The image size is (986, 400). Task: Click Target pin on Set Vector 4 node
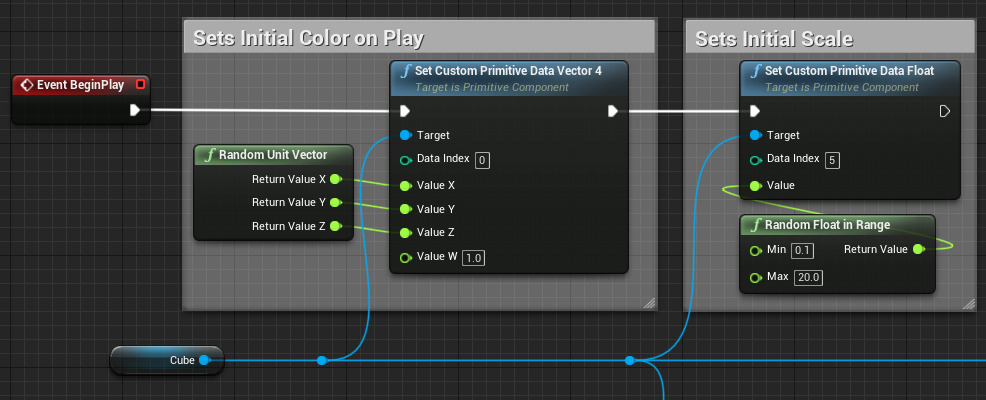pyautogui.click(x=405, y=135)
